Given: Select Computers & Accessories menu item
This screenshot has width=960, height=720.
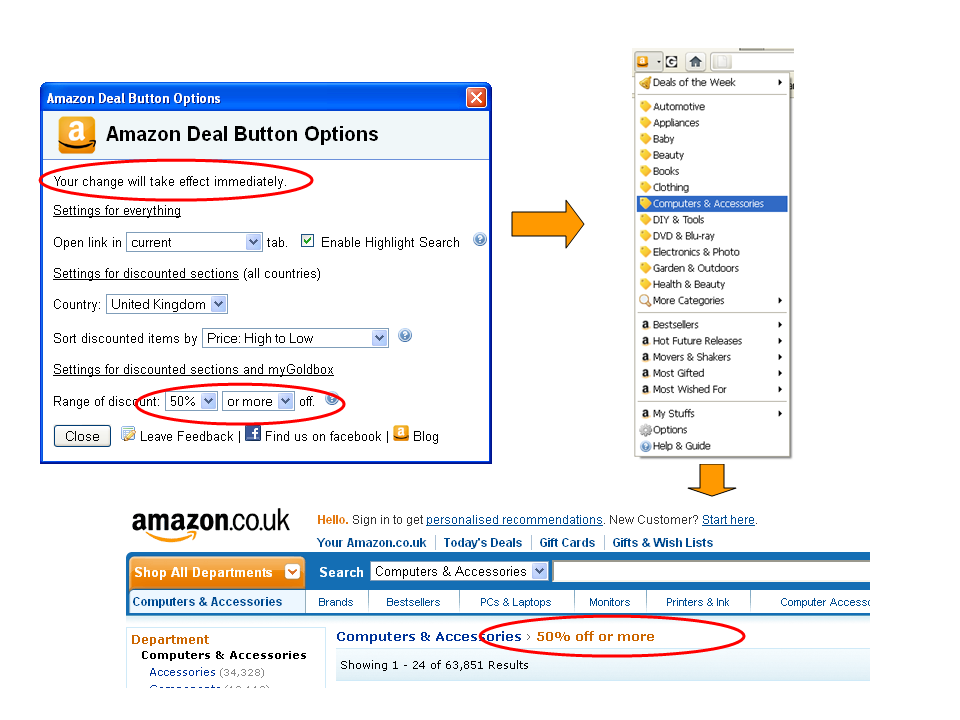Looking at the screenshot, I should (x=708, y=204).
